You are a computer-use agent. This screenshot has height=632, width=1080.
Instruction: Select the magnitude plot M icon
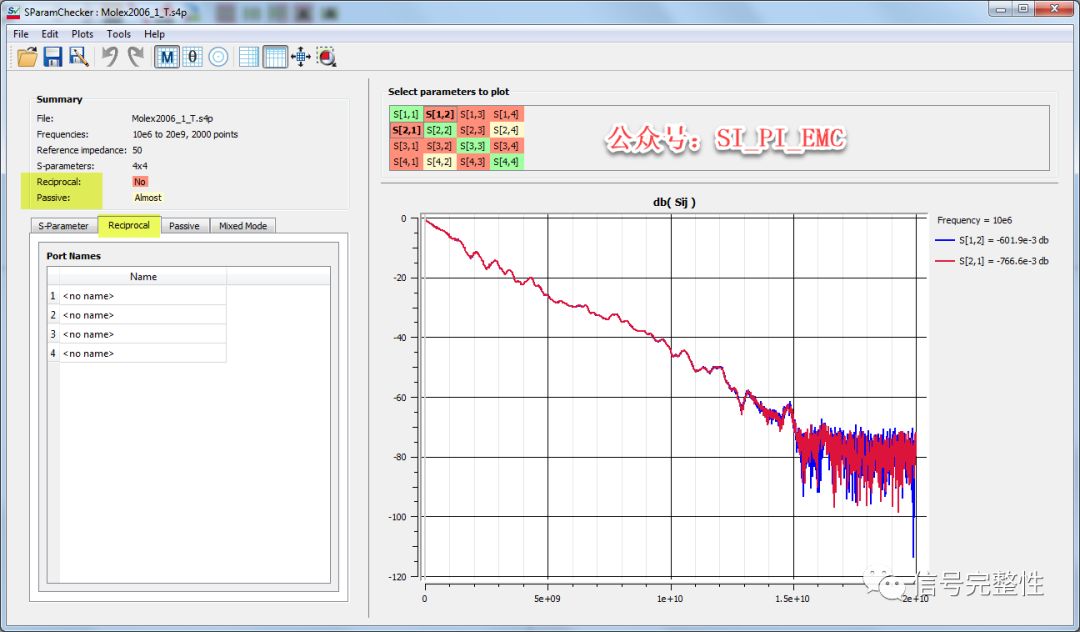(x=167, y=57)
